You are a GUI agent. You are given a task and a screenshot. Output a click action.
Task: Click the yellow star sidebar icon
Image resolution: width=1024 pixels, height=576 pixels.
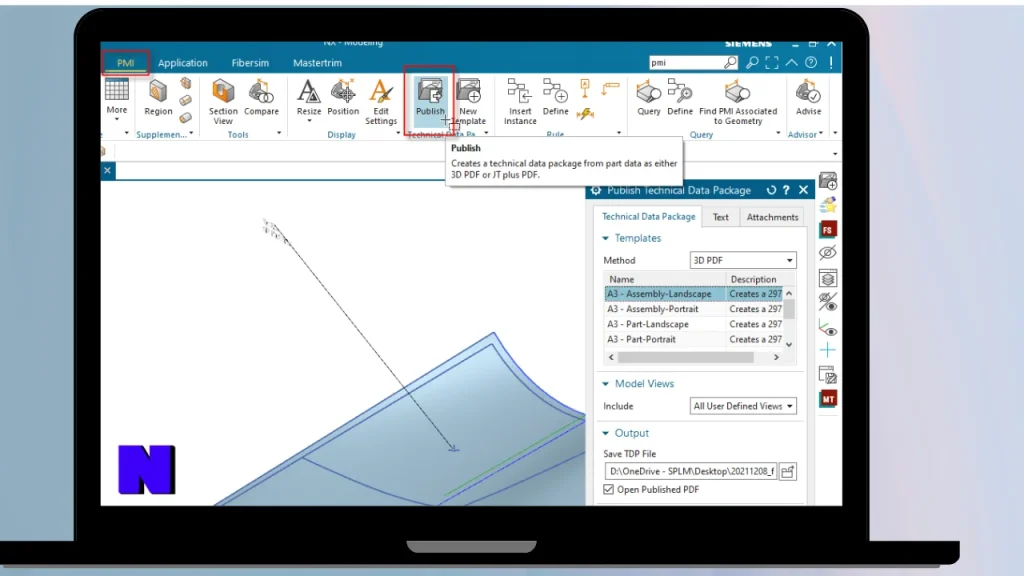point(828,205)
